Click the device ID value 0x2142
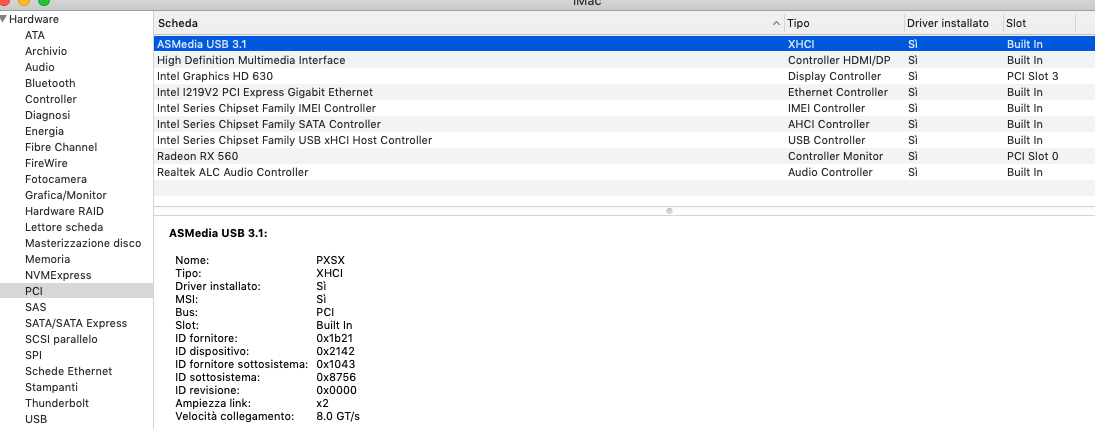Image resolution: width=1095 pixels, height=429 pixels. pyautogui.click(x=336, y=351)
